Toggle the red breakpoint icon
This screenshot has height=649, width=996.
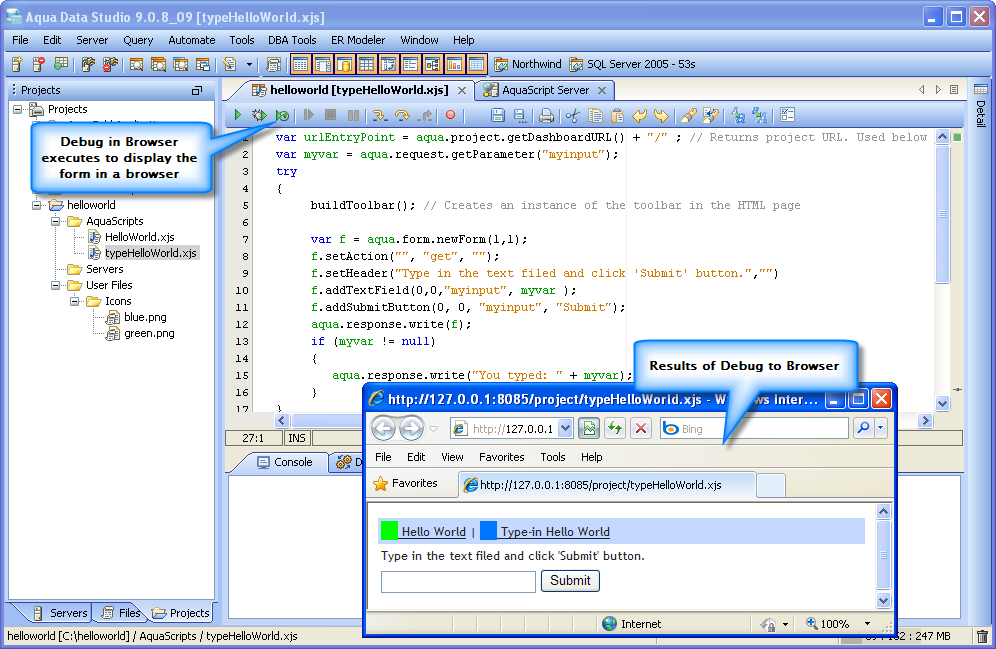point(450,115)
